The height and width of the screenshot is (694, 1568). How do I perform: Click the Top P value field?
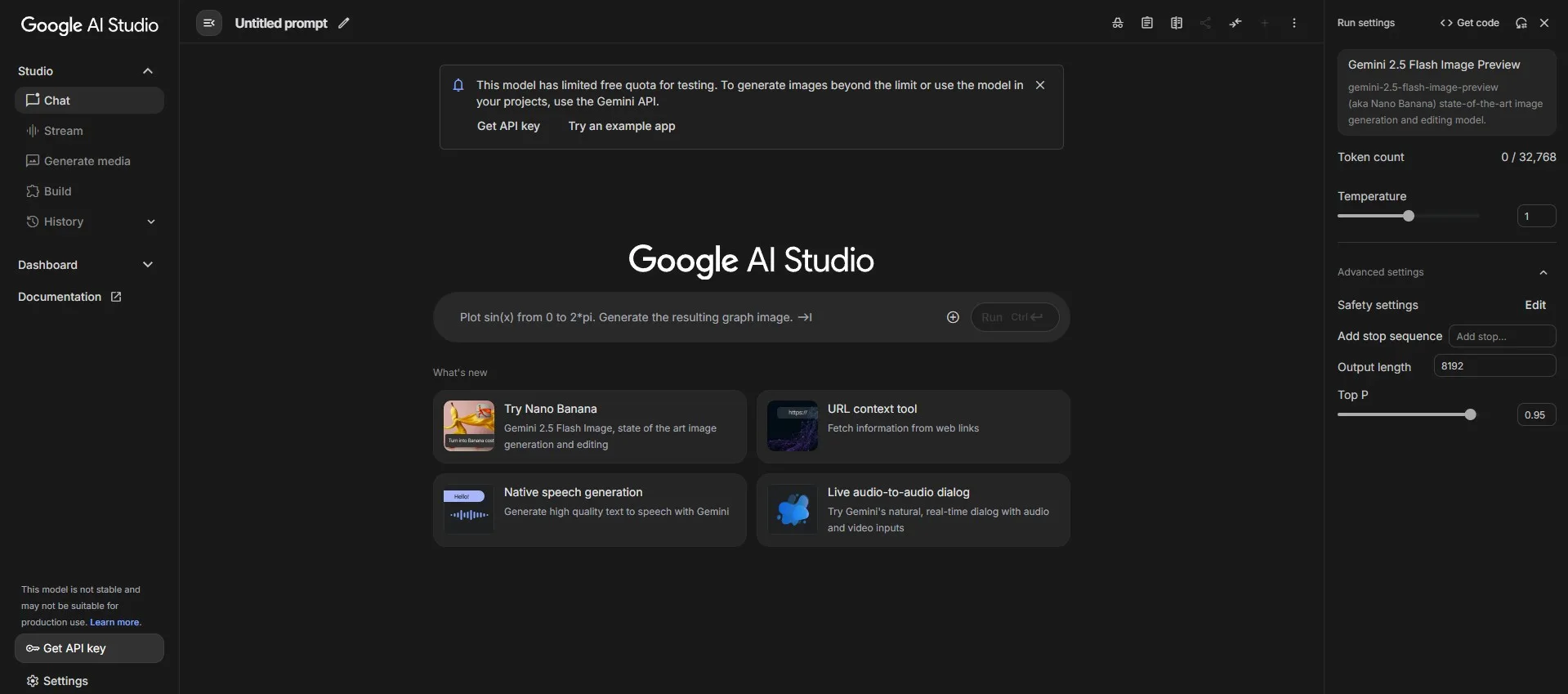click(1536, 414)
